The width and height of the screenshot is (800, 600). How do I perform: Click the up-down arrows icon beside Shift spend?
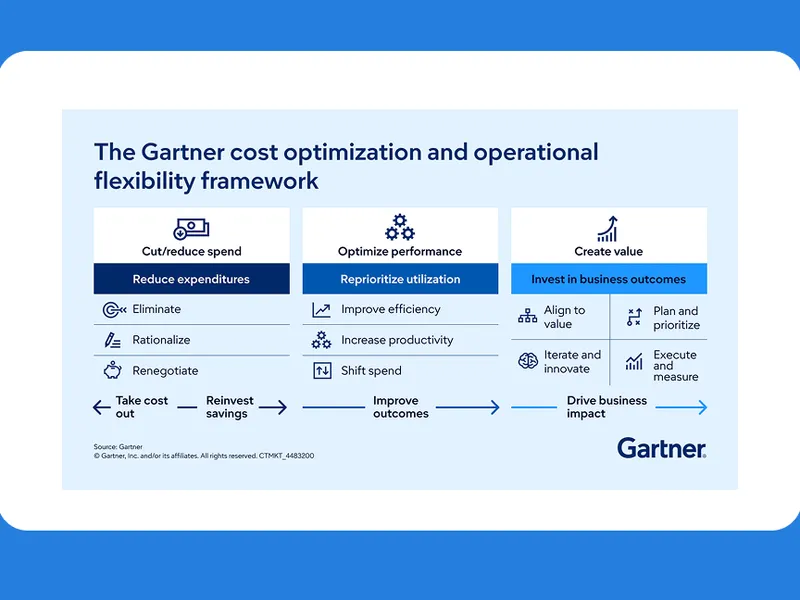322,371
